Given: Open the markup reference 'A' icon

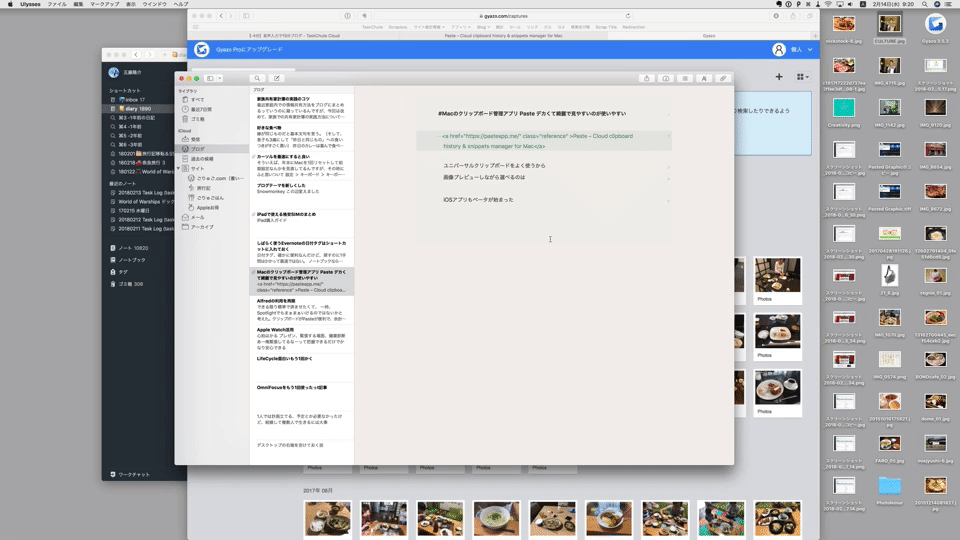Looking at the screenshot, I should 704,78.
